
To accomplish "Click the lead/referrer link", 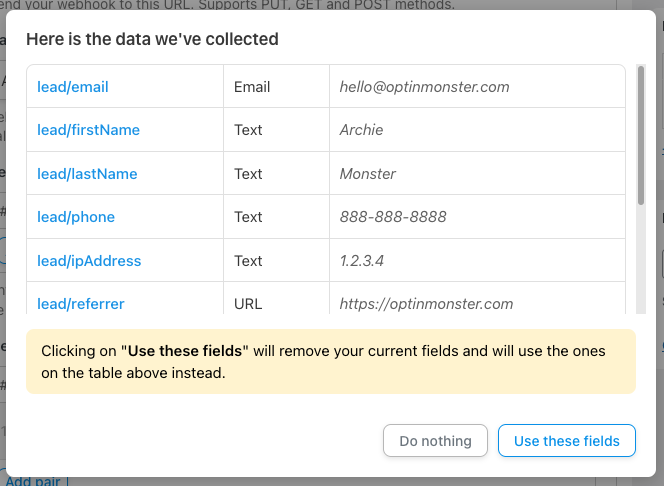I will pos(81,304).
